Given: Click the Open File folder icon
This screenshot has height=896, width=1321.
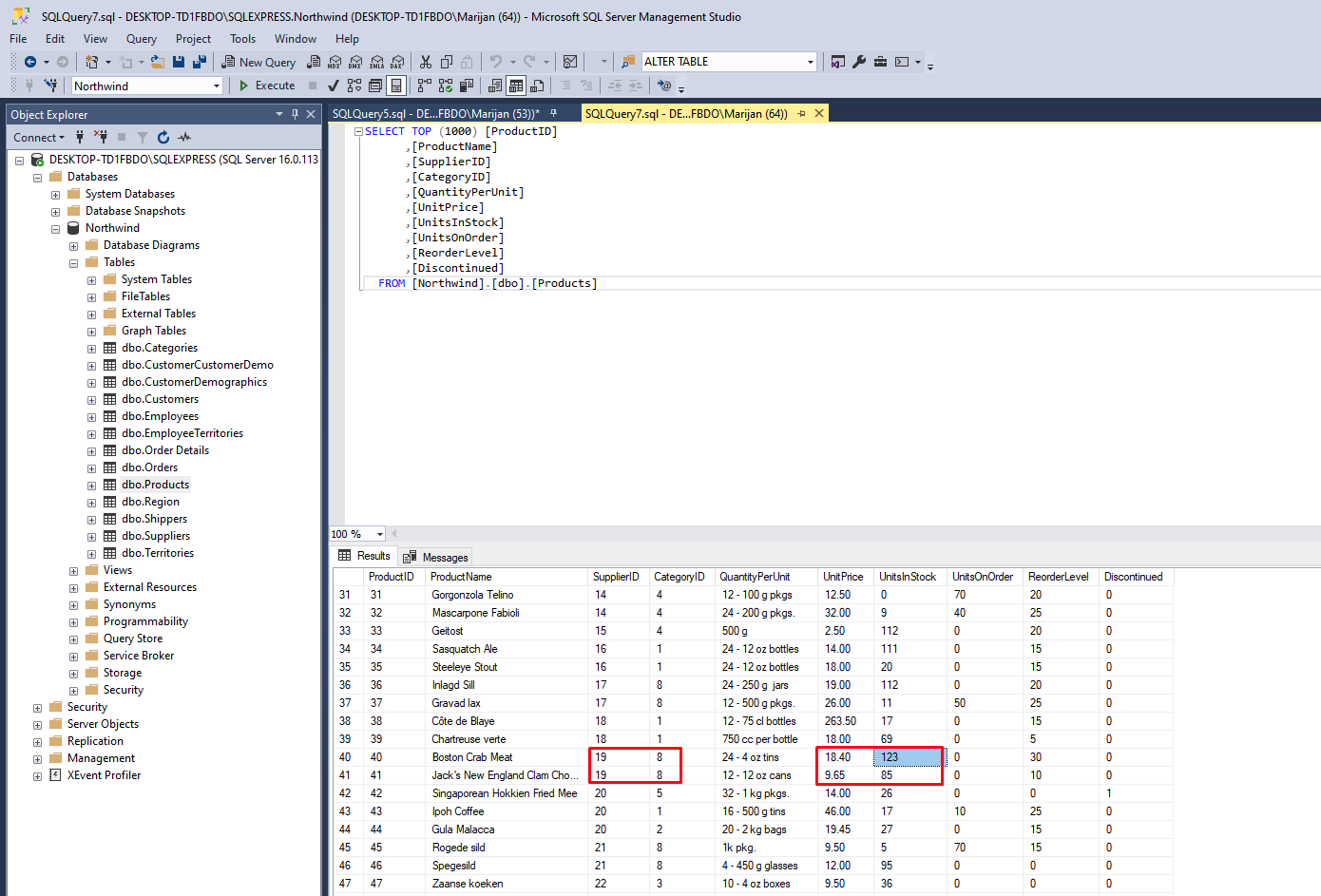Looking at the screenshot, I should coord(158,62).
